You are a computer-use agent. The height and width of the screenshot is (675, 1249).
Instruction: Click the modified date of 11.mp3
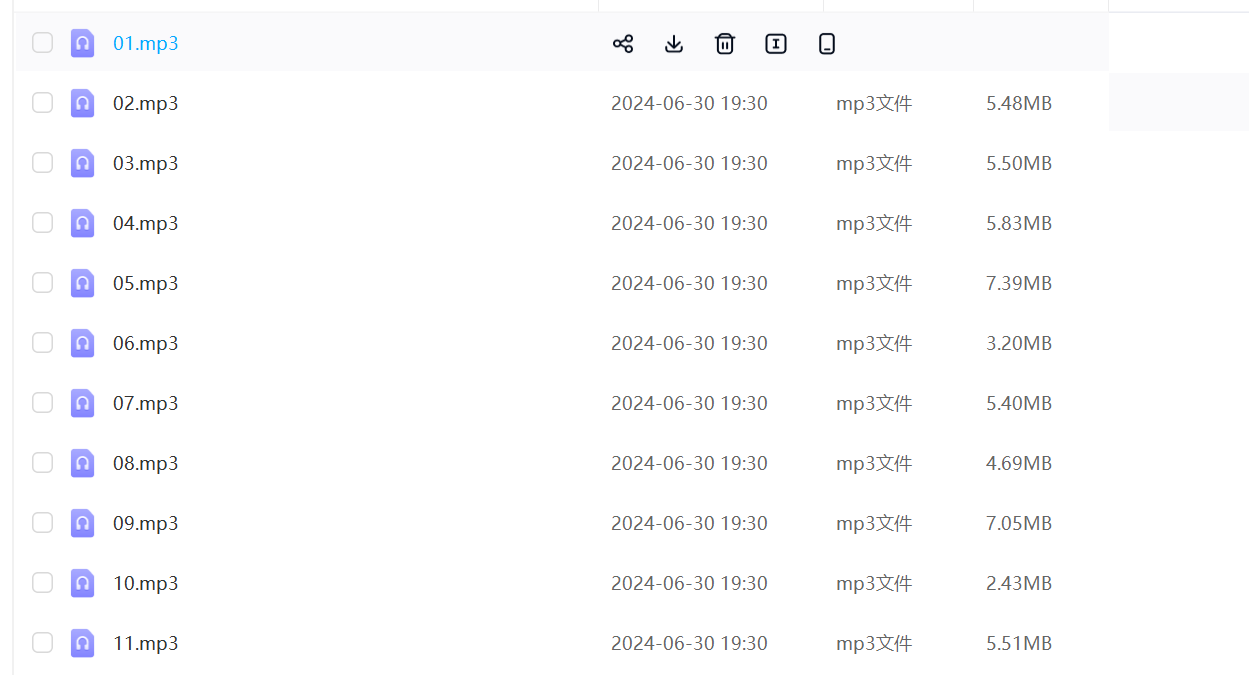pyautogui.click(x=689, y=643)
